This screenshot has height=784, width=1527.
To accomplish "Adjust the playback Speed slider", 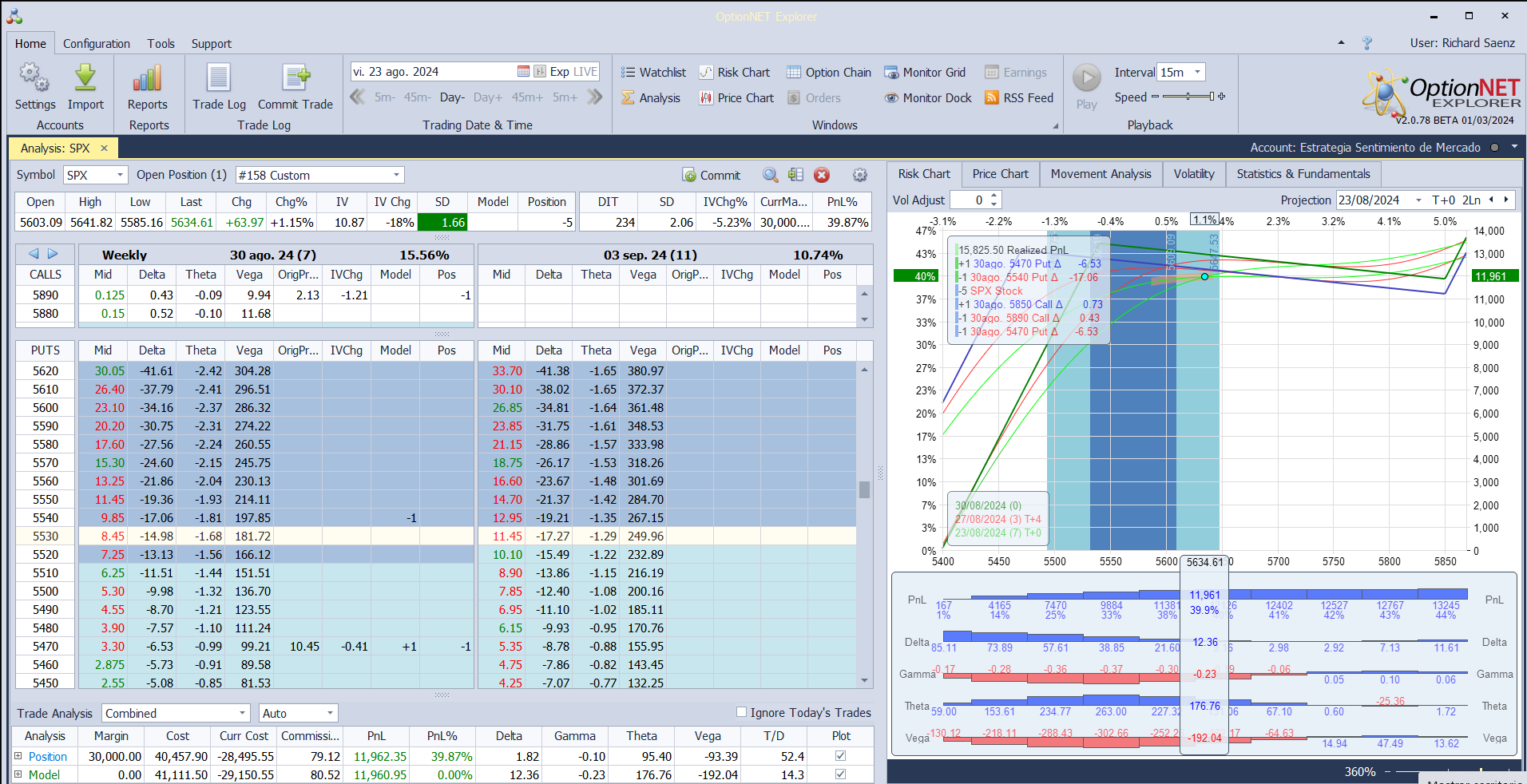I will (1188, 97).
